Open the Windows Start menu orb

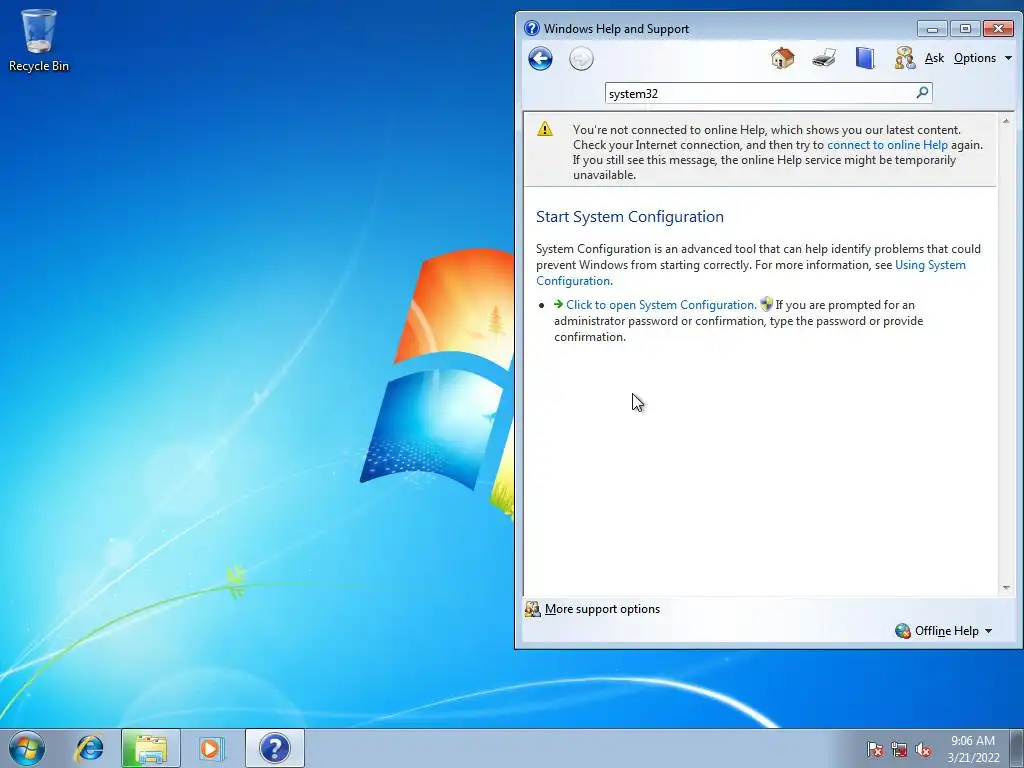point(27,748)
